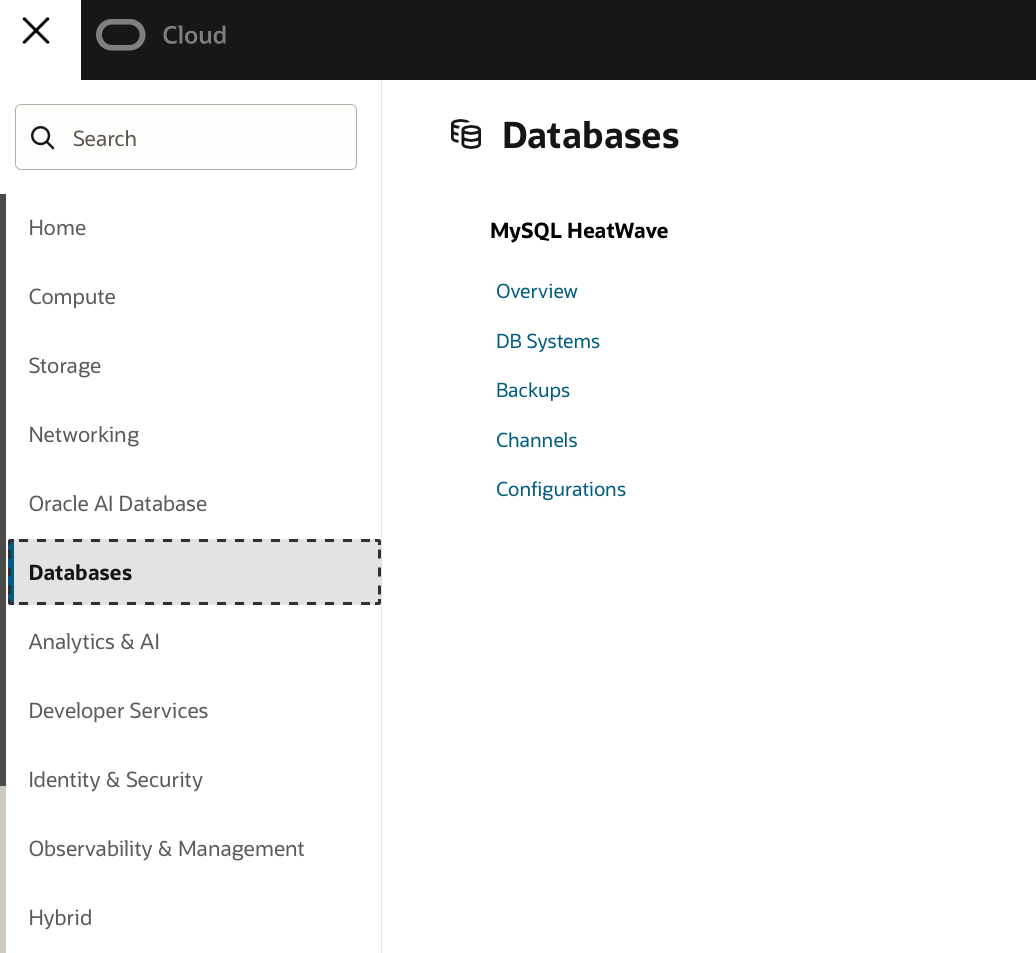The image size is (1036, 953).
Task: Click the Channels link
Action: pos(537,440)
